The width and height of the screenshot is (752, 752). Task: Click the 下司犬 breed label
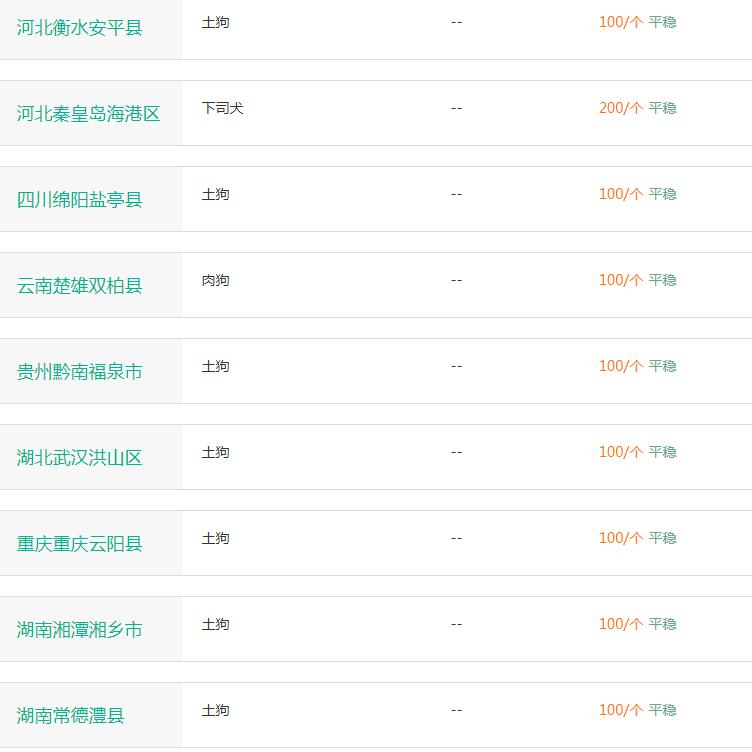click(x=223, y=108)
